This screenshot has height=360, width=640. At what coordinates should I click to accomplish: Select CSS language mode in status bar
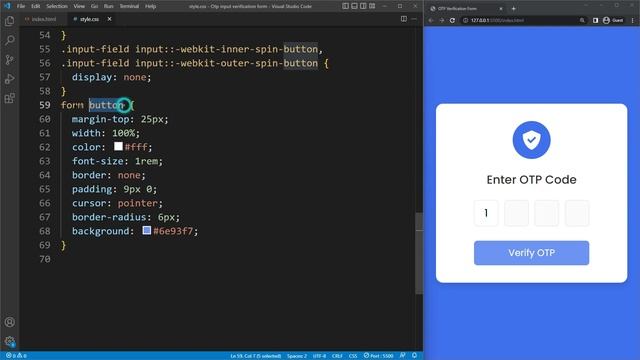tap(353, 356)
